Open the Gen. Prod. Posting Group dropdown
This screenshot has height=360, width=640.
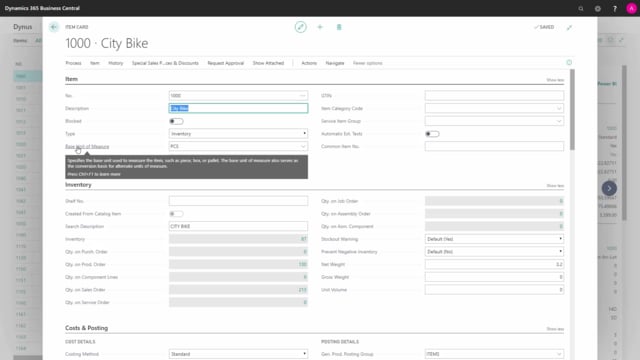tap(559, 354)
